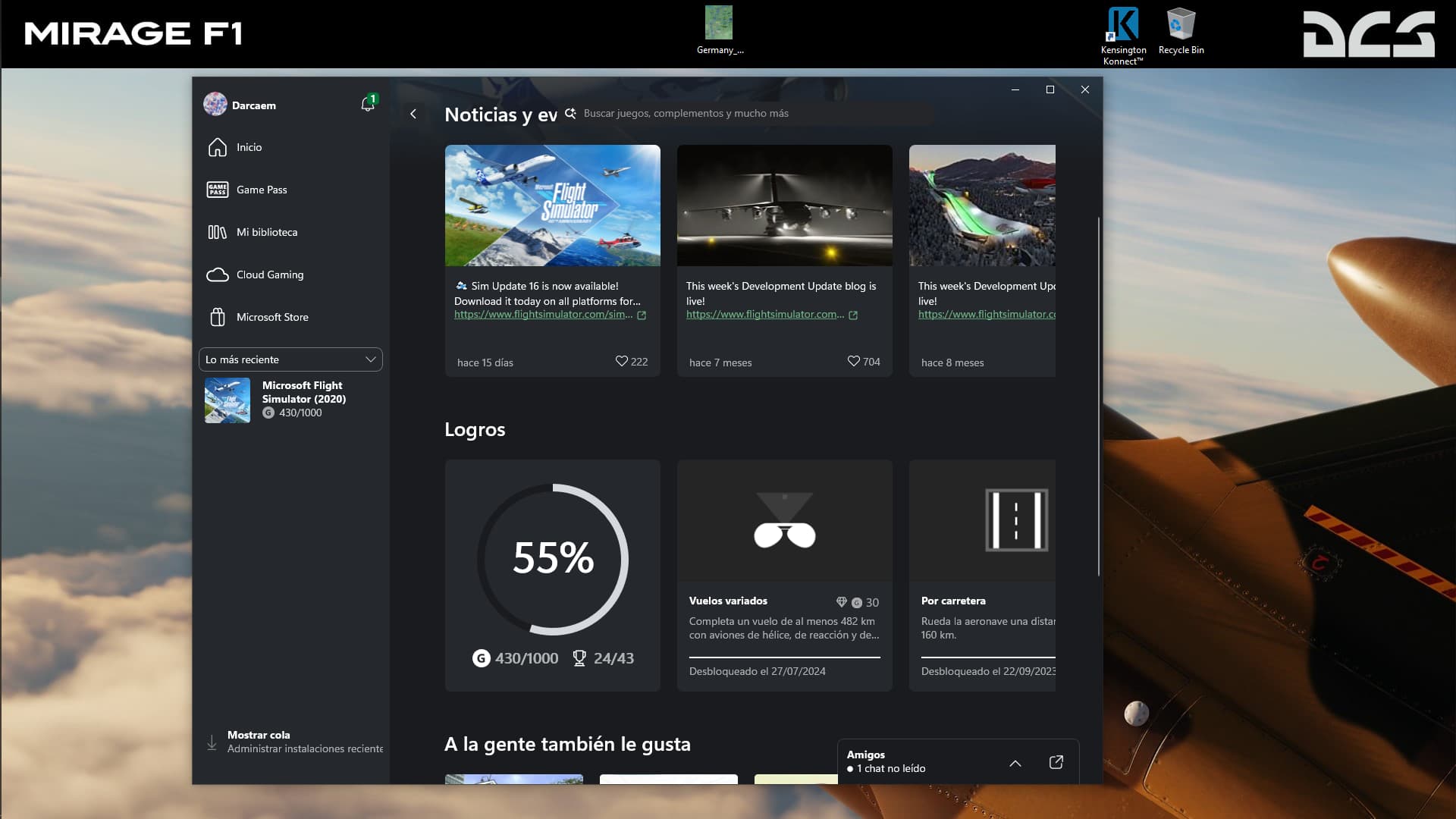Go to Inicio in sidebar

pyautogui.click(x=249, y=147)
